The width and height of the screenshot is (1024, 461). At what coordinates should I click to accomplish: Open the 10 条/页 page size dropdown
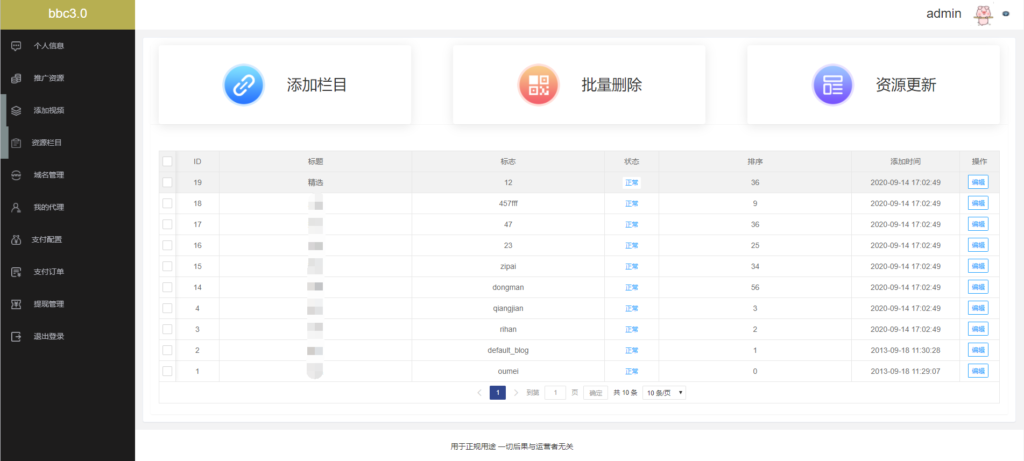pos(664,393)
